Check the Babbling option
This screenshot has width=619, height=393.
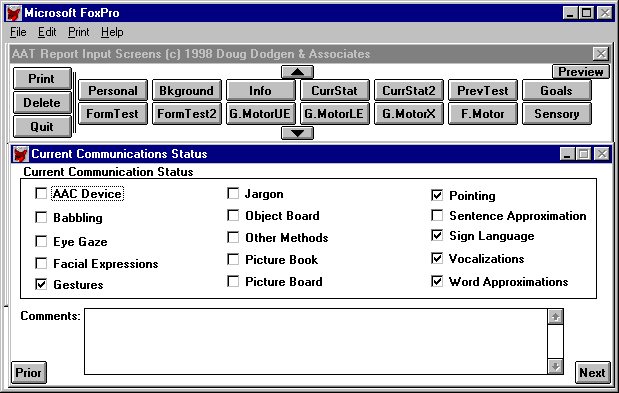(x=41, y=217)
